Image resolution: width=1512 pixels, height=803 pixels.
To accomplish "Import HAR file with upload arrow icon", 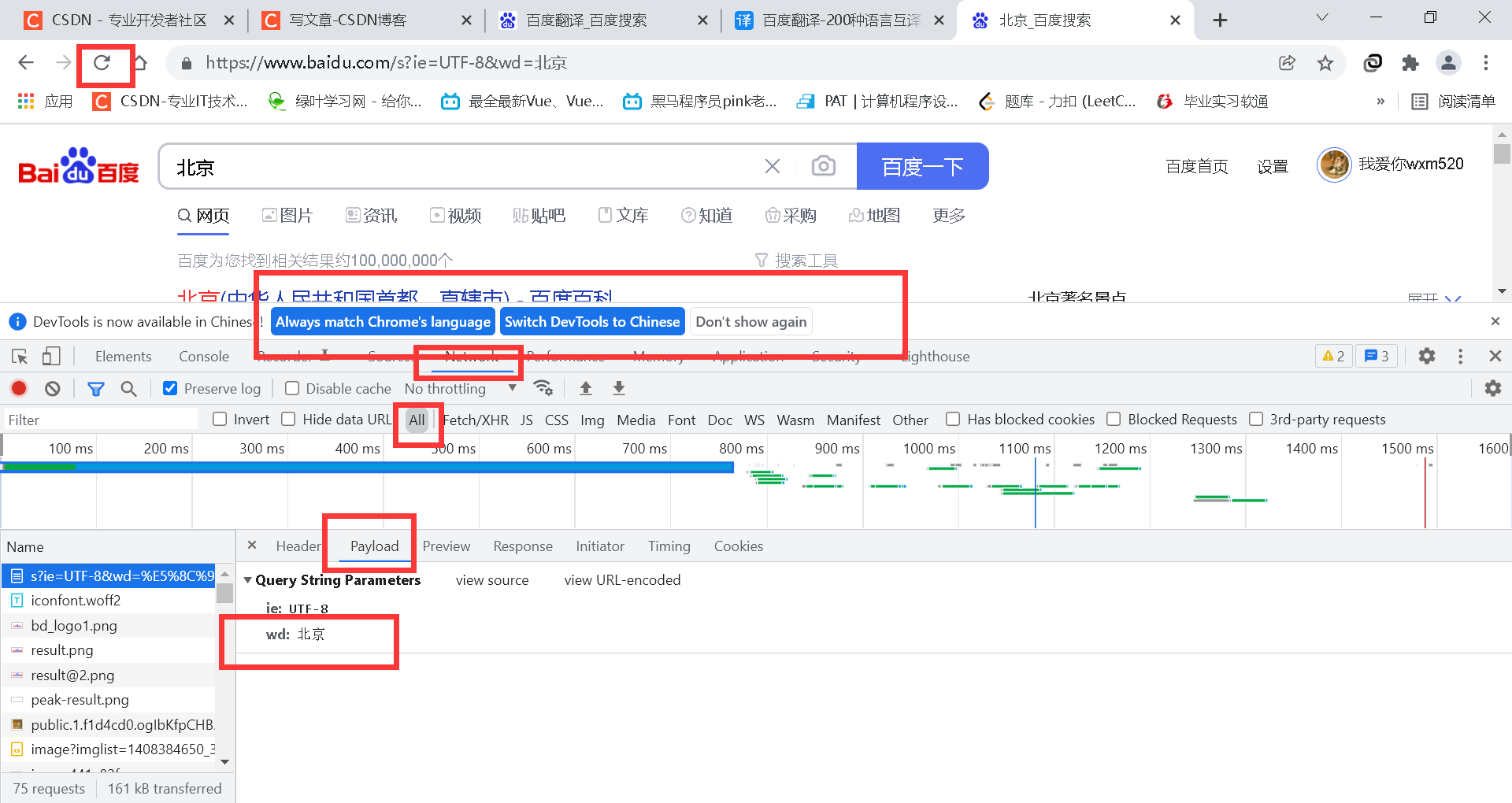I will click(x=586, y=388).
